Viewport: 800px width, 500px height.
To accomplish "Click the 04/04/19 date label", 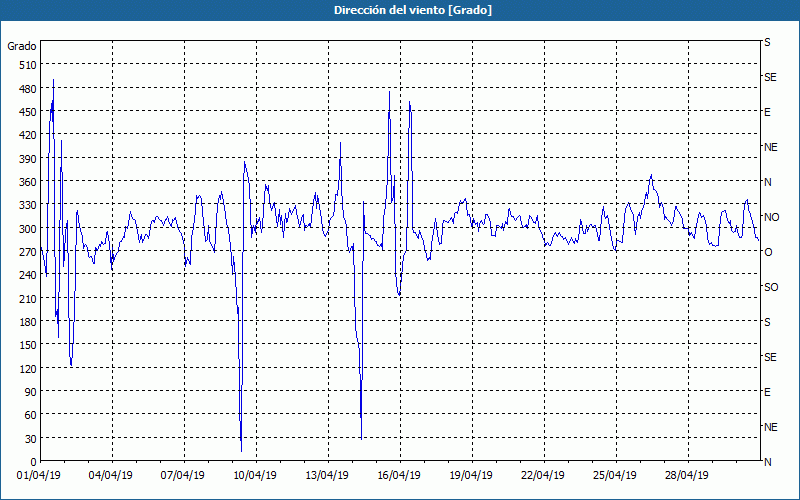I will (x=110, y=475).
